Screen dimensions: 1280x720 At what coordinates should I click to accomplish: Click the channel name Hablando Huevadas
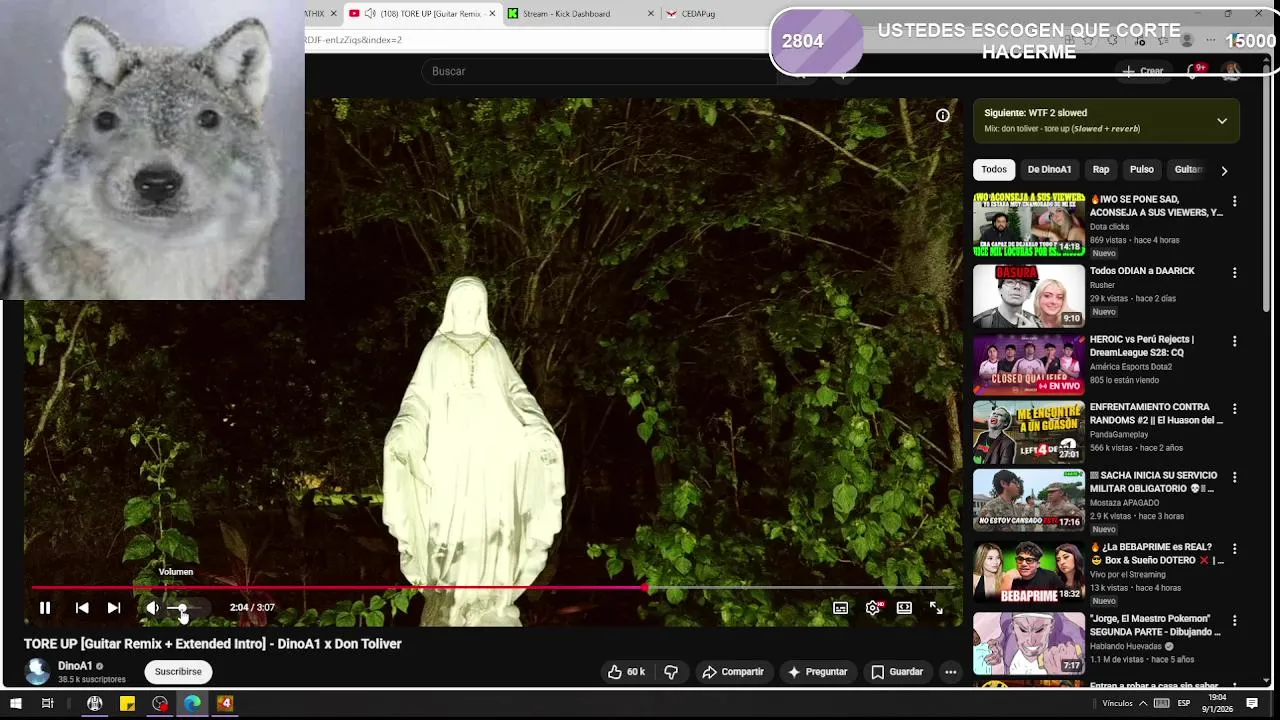[x=1125, y=646]
